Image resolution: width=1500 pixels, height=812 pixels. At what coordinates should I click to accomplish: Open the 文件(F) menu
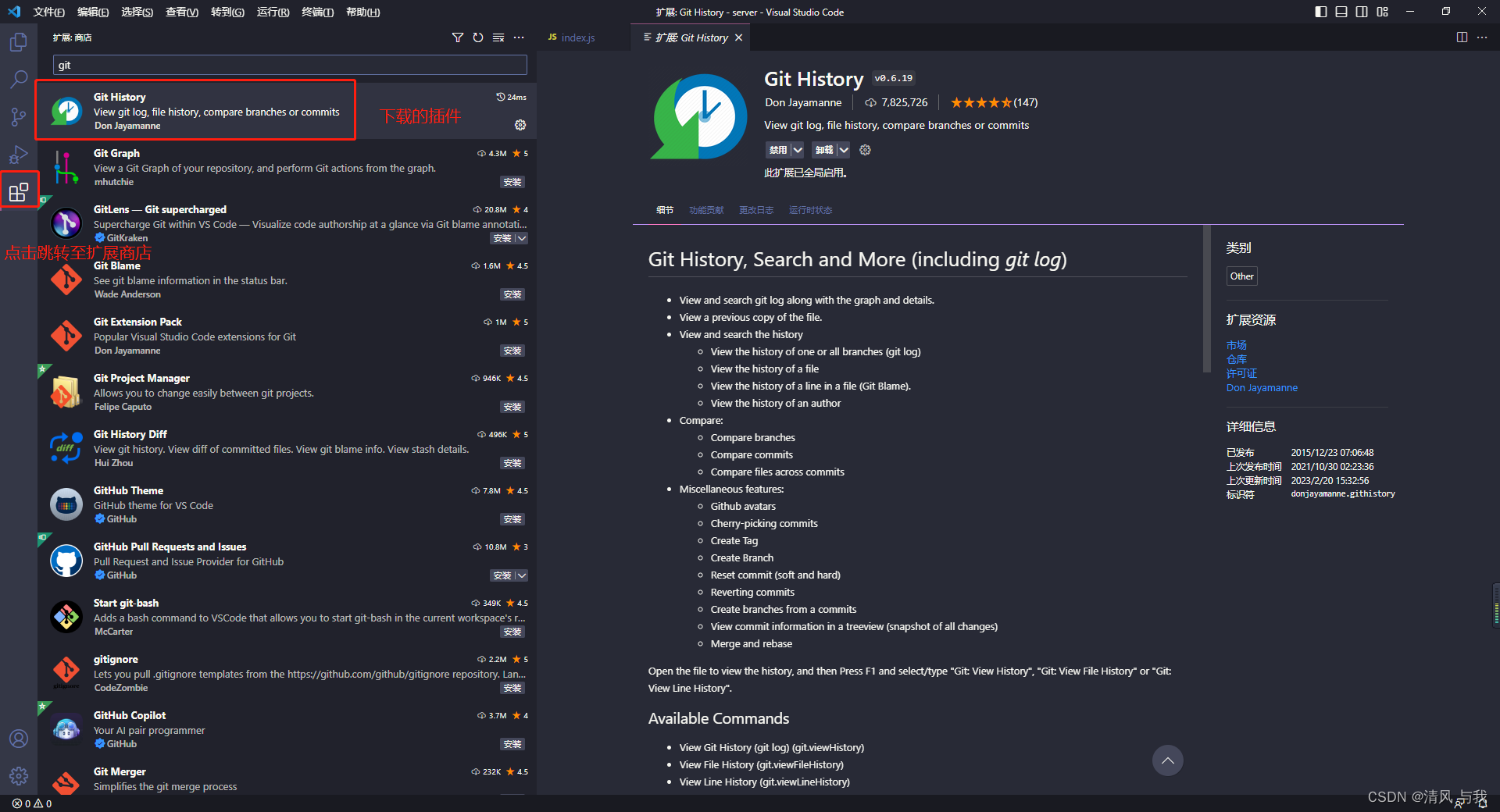[49, 12]
